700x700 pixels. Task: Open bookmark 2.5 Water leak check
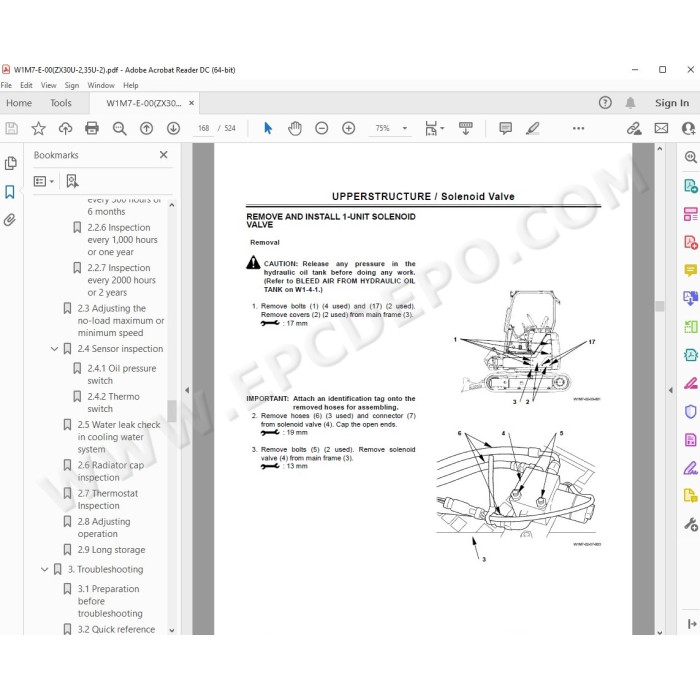(x=119, y=437)
